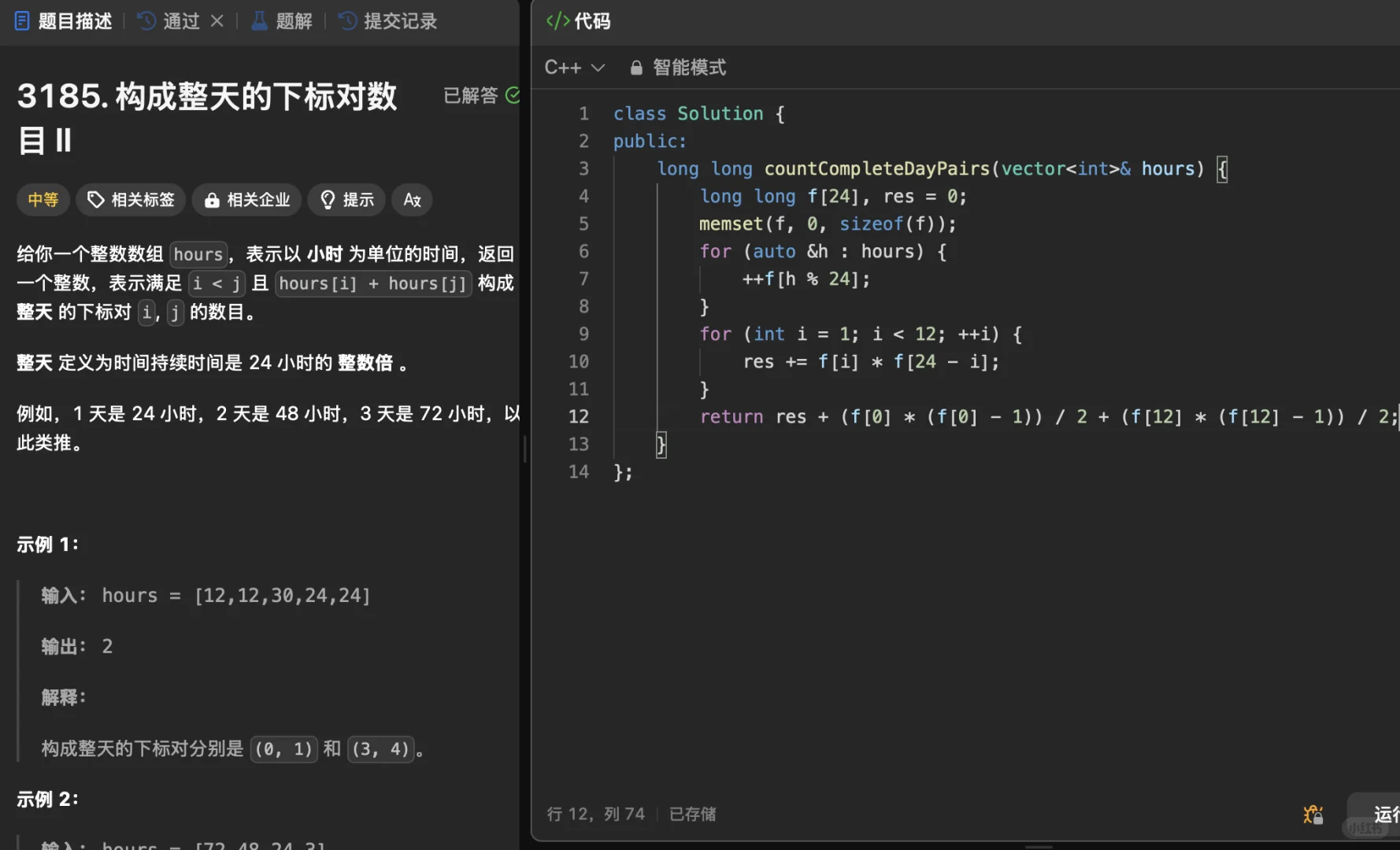Click the document icon on 题目描述 tab

(23, 21)
